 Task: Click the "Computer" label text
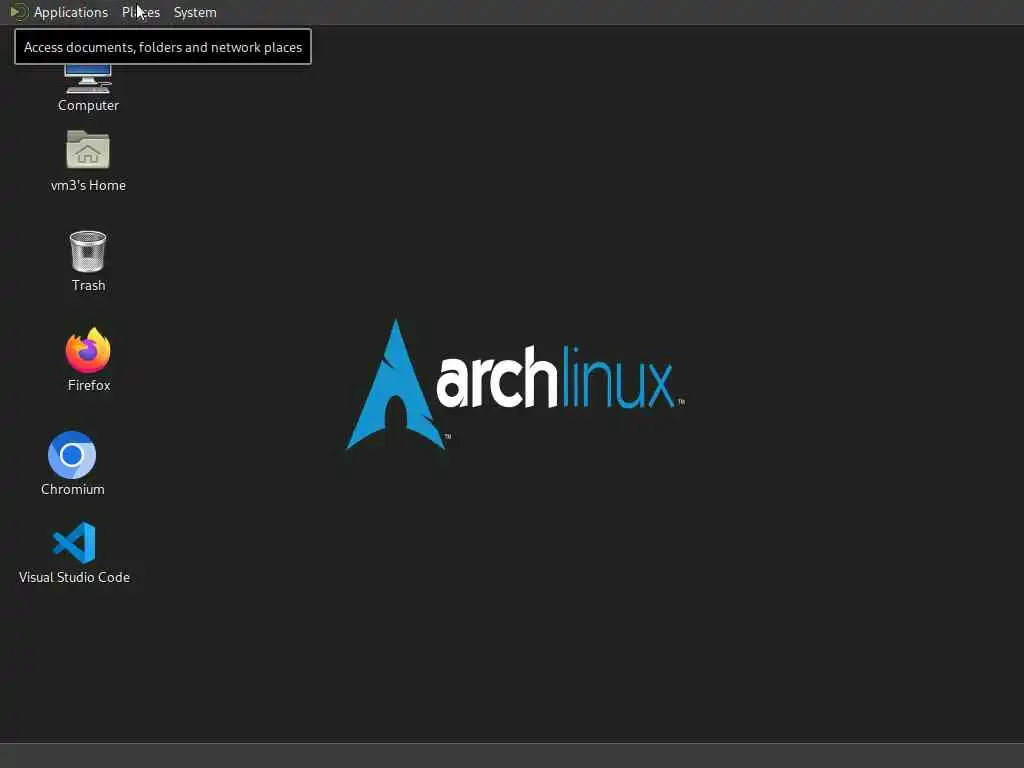pyautogui.click(x=88, y=105)
